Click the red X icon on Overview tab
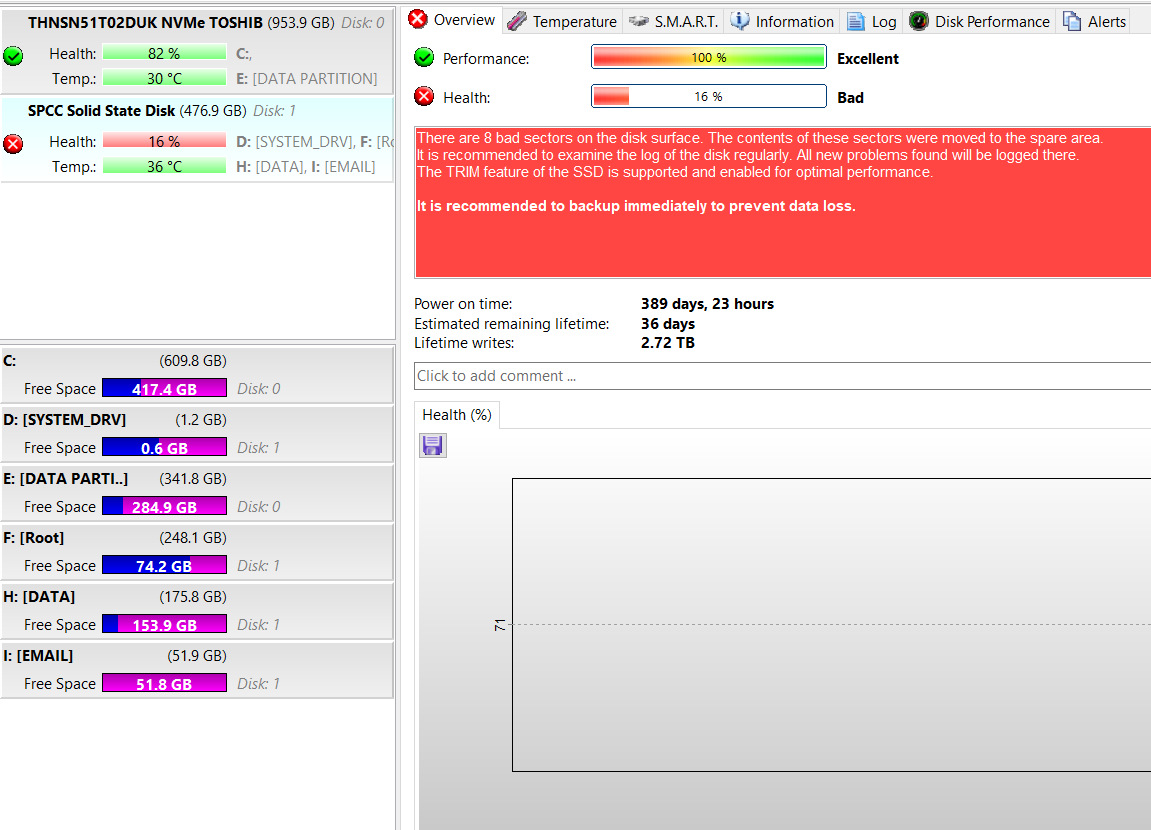The image size is (1151, 830). (418, 19)
